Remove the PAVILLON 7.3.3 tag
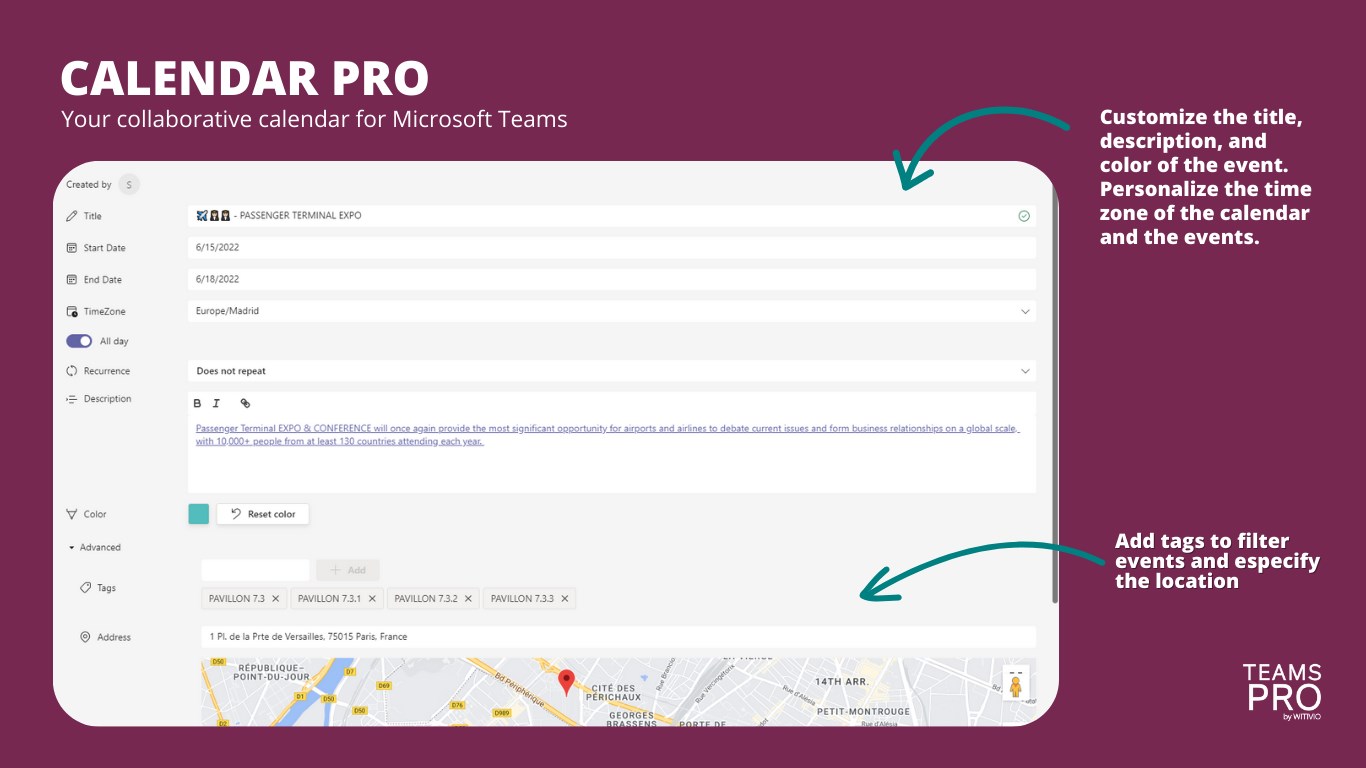This screenshot has width=1366, height=768. pos(564,599)
